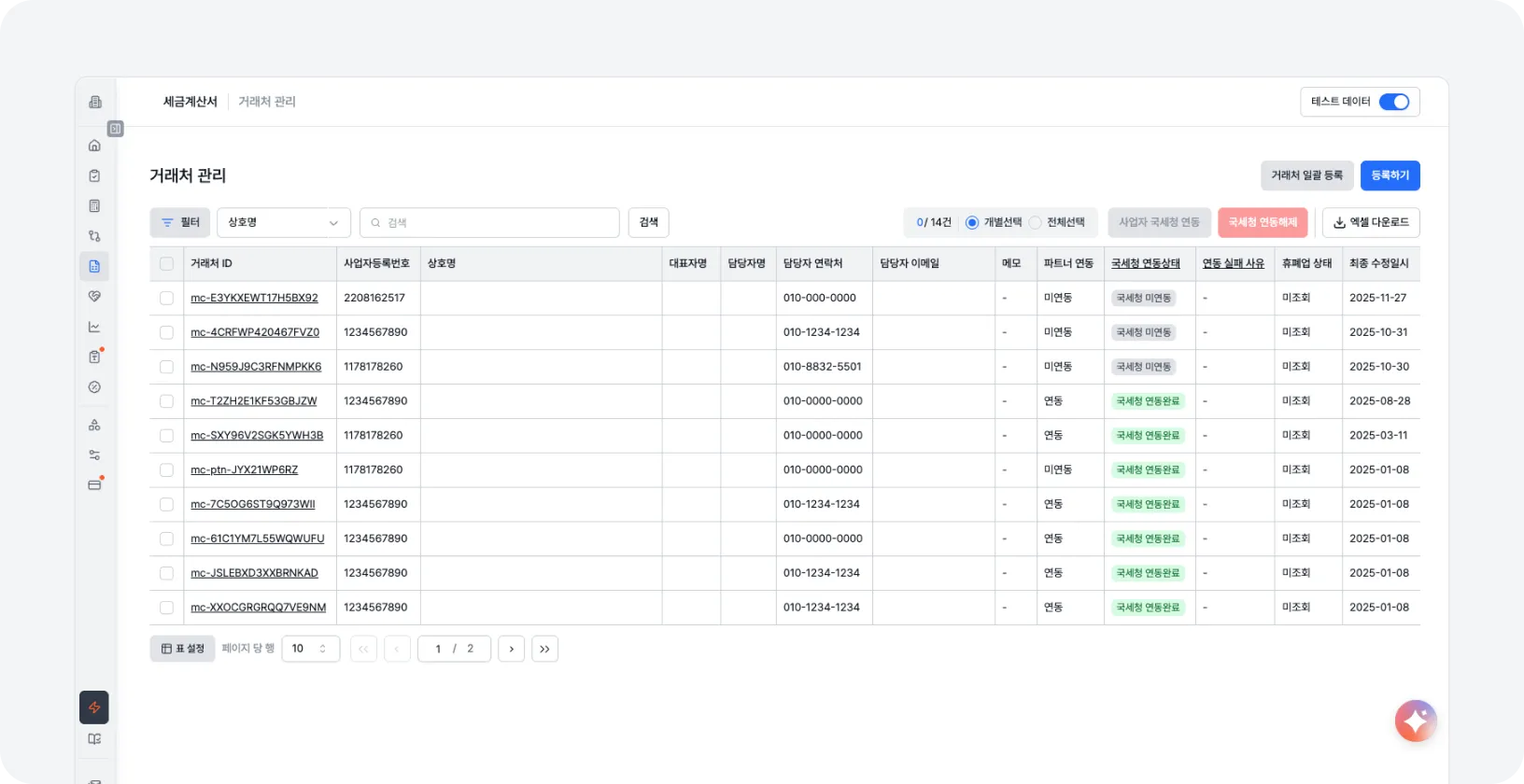Open the 필터 filter panel
1524x784 pixels.
[180, 223]
